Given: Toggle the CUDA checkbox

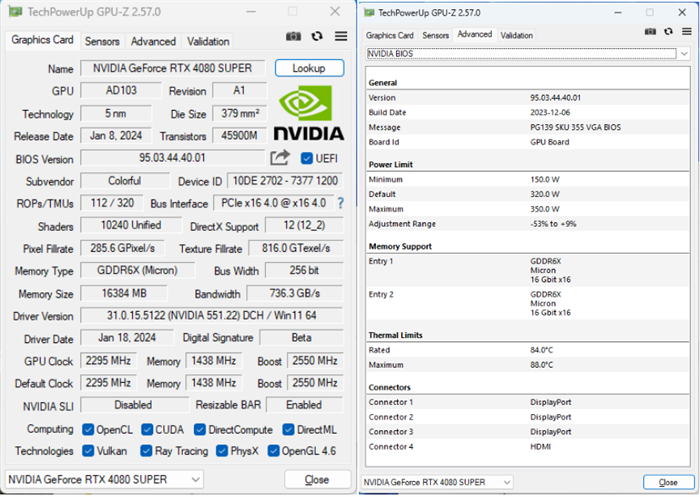Looking at the screenshot, I should 147,430.
